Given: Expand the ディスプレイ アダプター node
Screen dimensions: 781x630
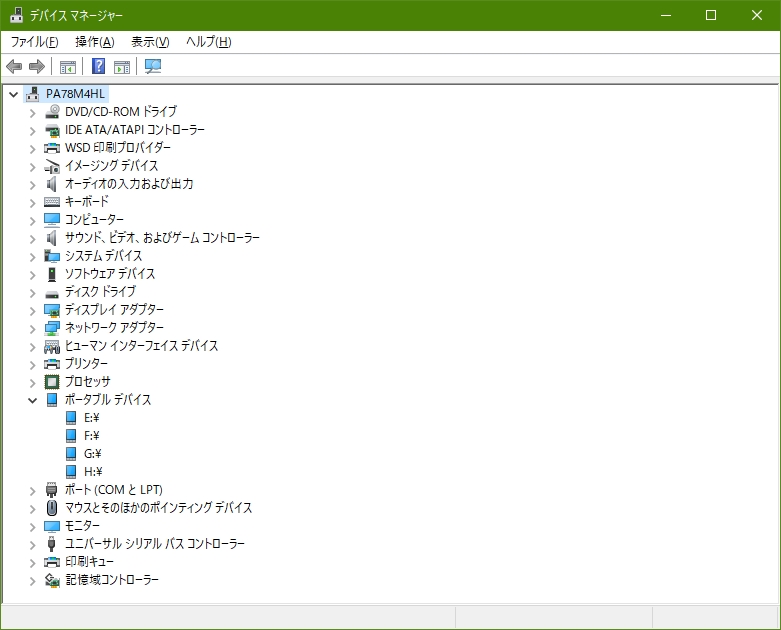Looking at the screenshot, I should point(32,311).
